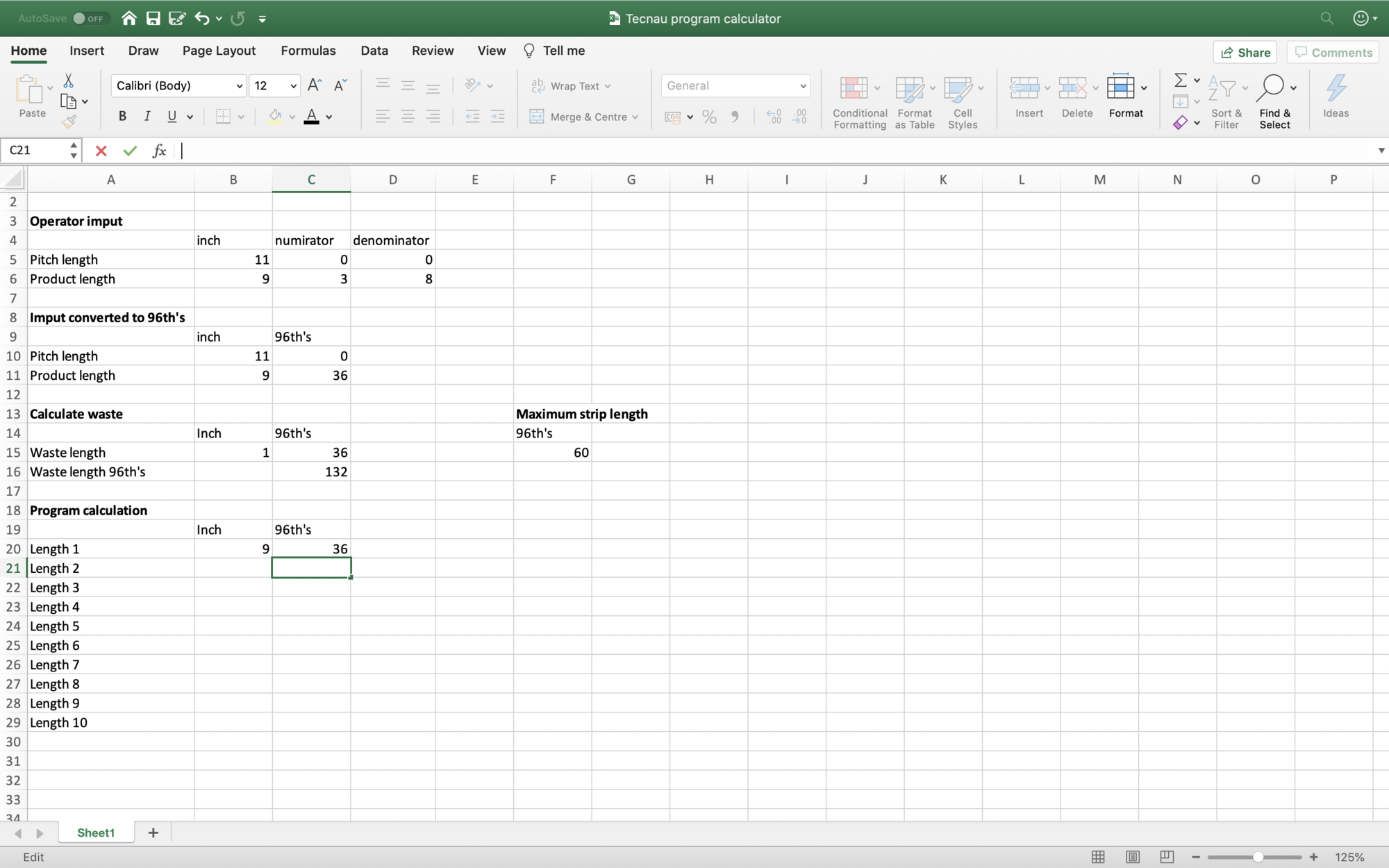This screenshot has height=868, width=1389.
Task: Click the Insert Function fx icon
Action: pos(159,151)
